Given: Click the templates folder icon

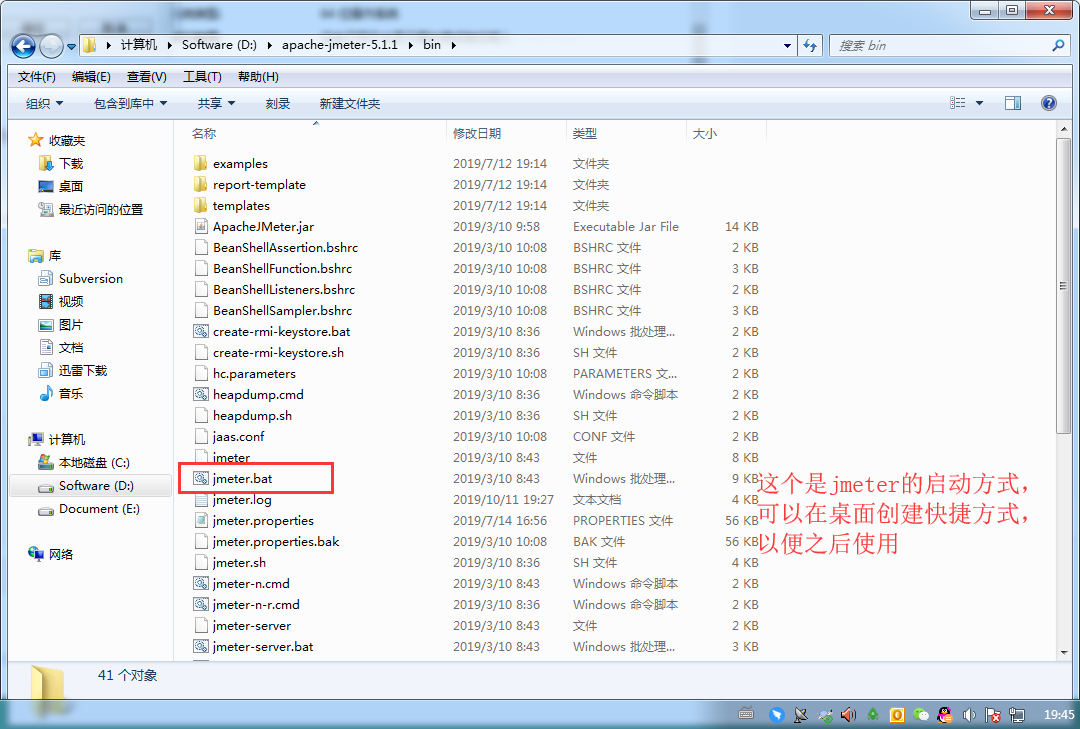Looking at the screenshot, I should click(x=200, y=205).
